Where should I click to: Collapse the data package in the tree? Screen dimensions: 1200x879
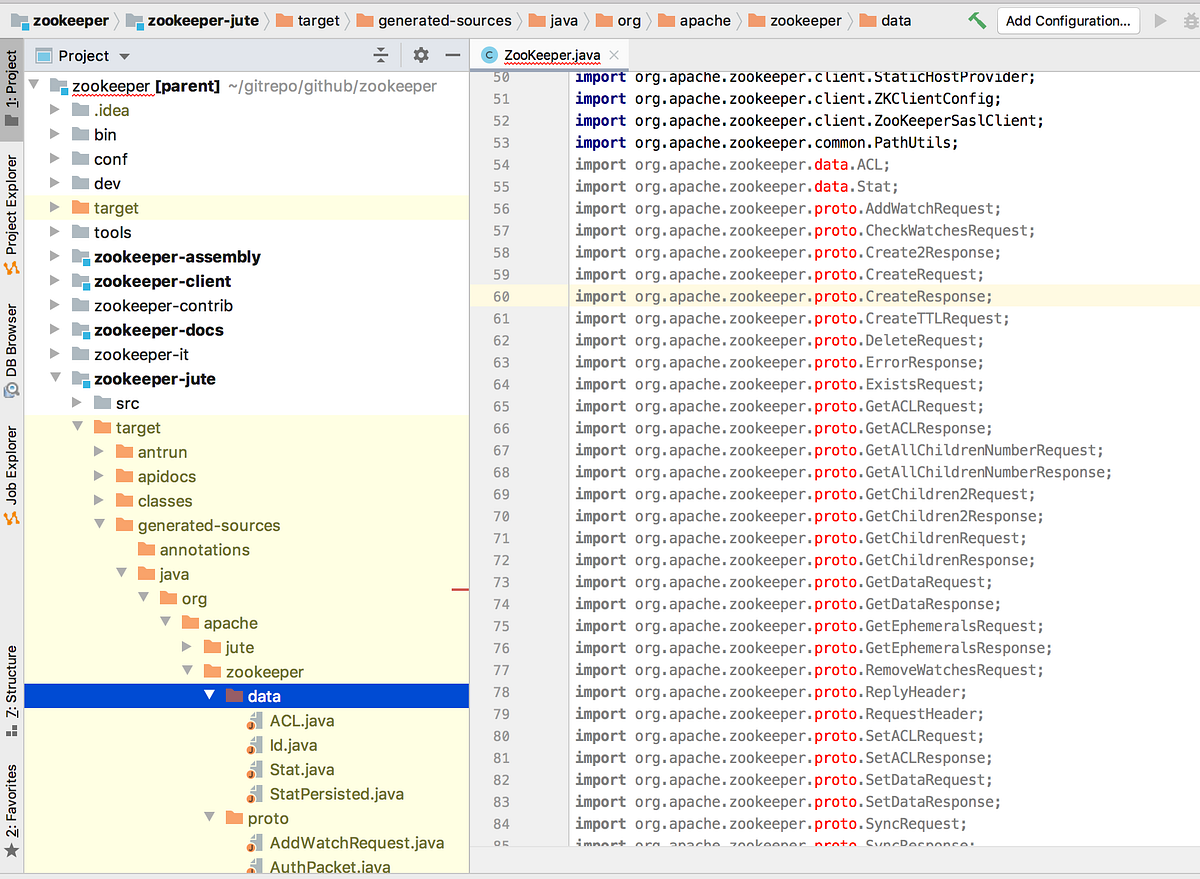tap(210, 695)
